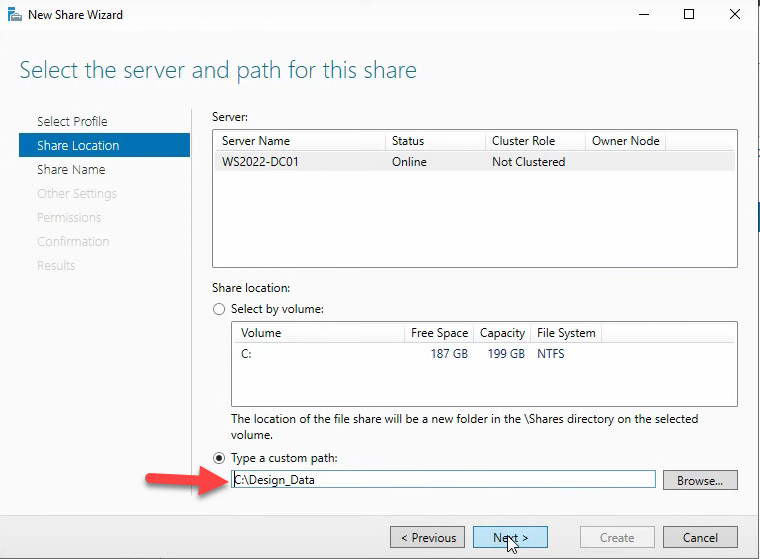
Task: Click the Owner Node column header
Action: click(x=625, y=141)
